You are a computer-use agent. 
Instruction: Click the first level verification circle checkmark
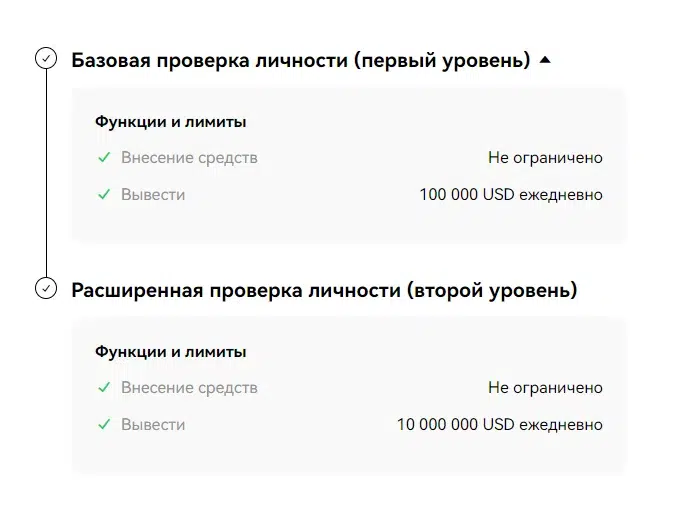click(x=46, y=58)
